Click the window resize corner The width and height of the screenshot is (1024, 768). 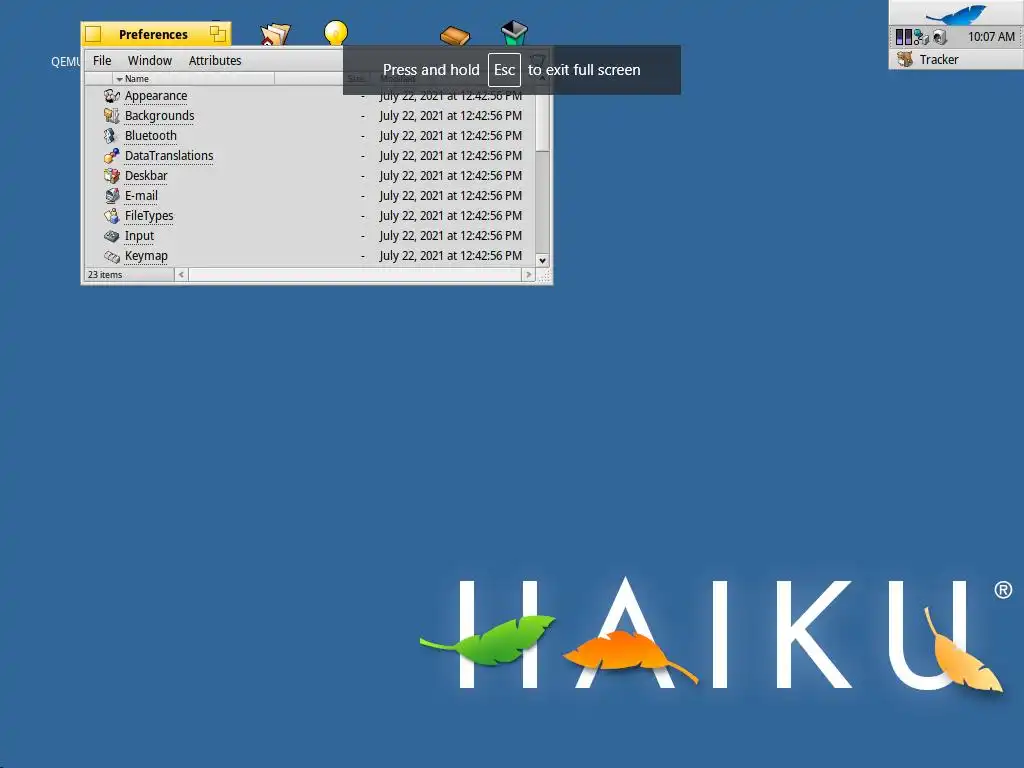coord(543,276)
